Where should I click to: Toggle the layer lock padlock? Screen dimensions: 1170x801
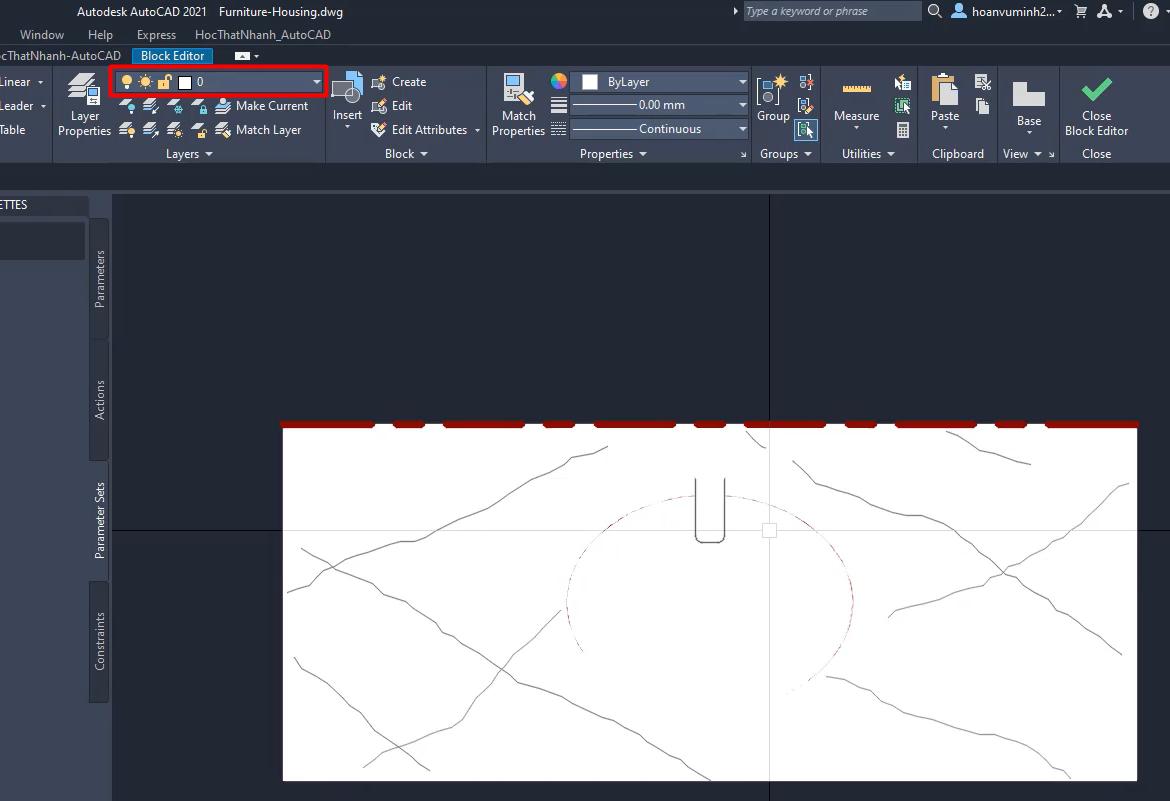coord(164,81)
